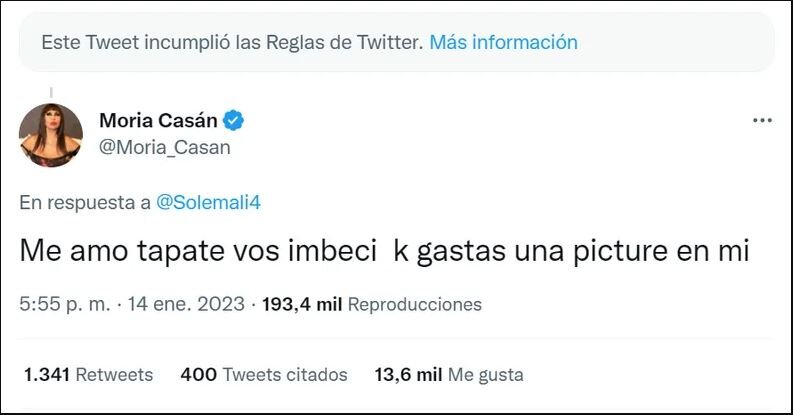
Task: Click the 5:55 p. m. timestamp
Action: 60,304
